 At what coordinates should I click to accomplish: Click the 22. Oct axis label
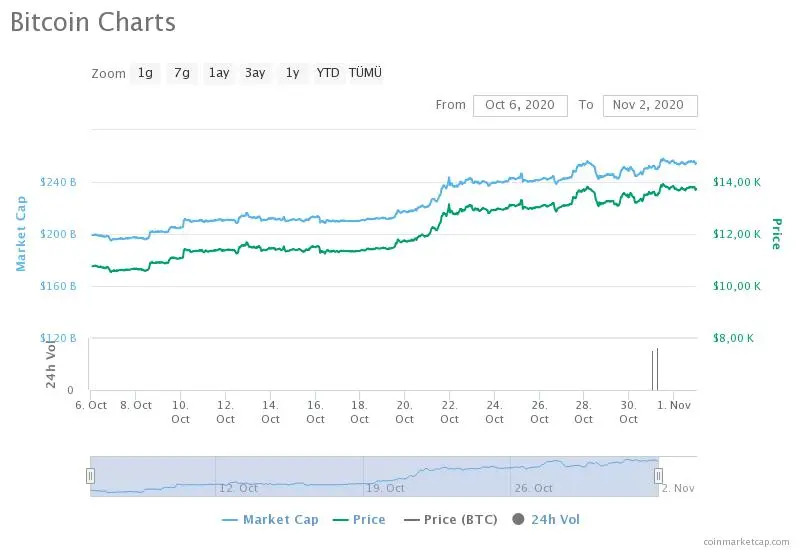tap(449, 412)
